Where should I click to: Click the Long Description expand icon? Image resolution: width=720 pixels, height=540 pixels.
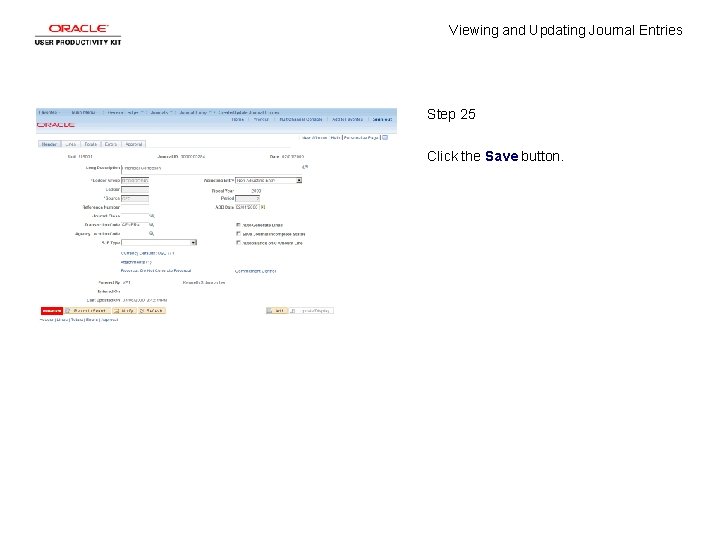305,167
